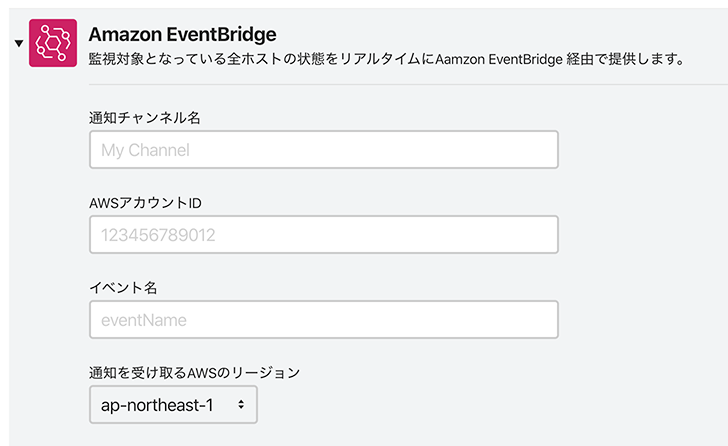Click the hexagon graphic inside the pink icon

pos(53,43)
